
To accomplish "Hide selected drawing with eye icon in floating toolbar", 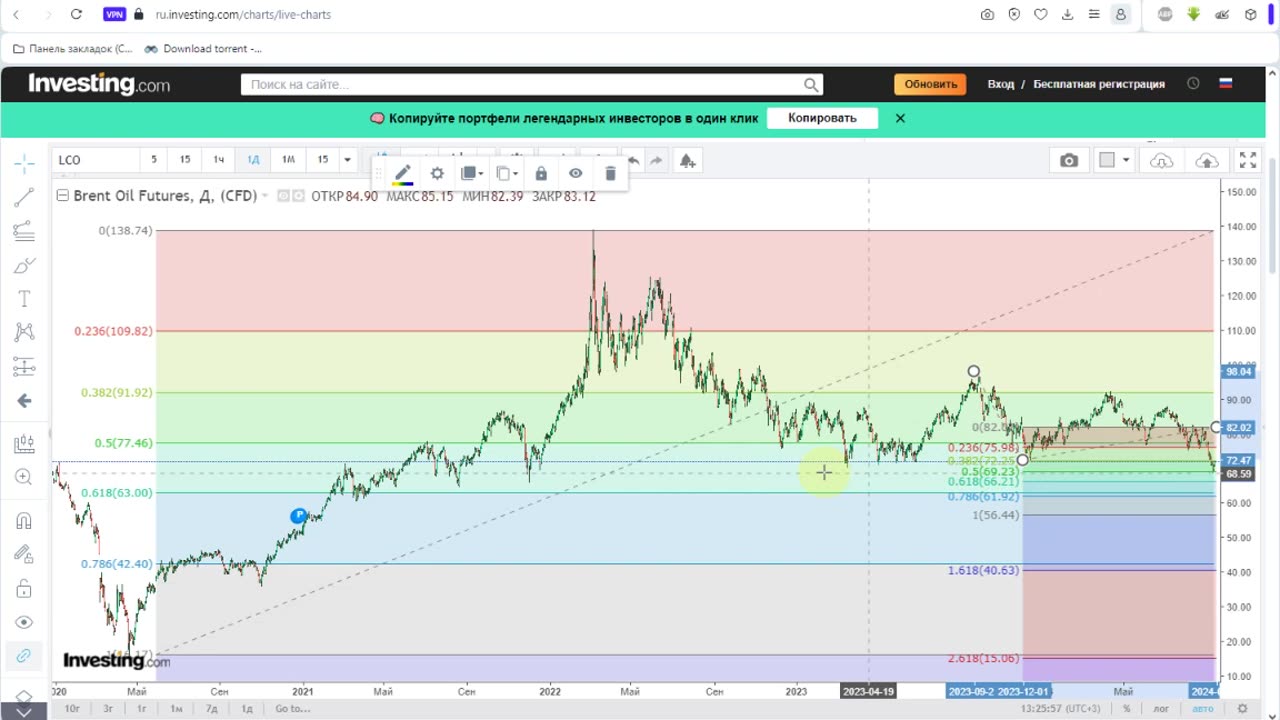I will 576,173.
